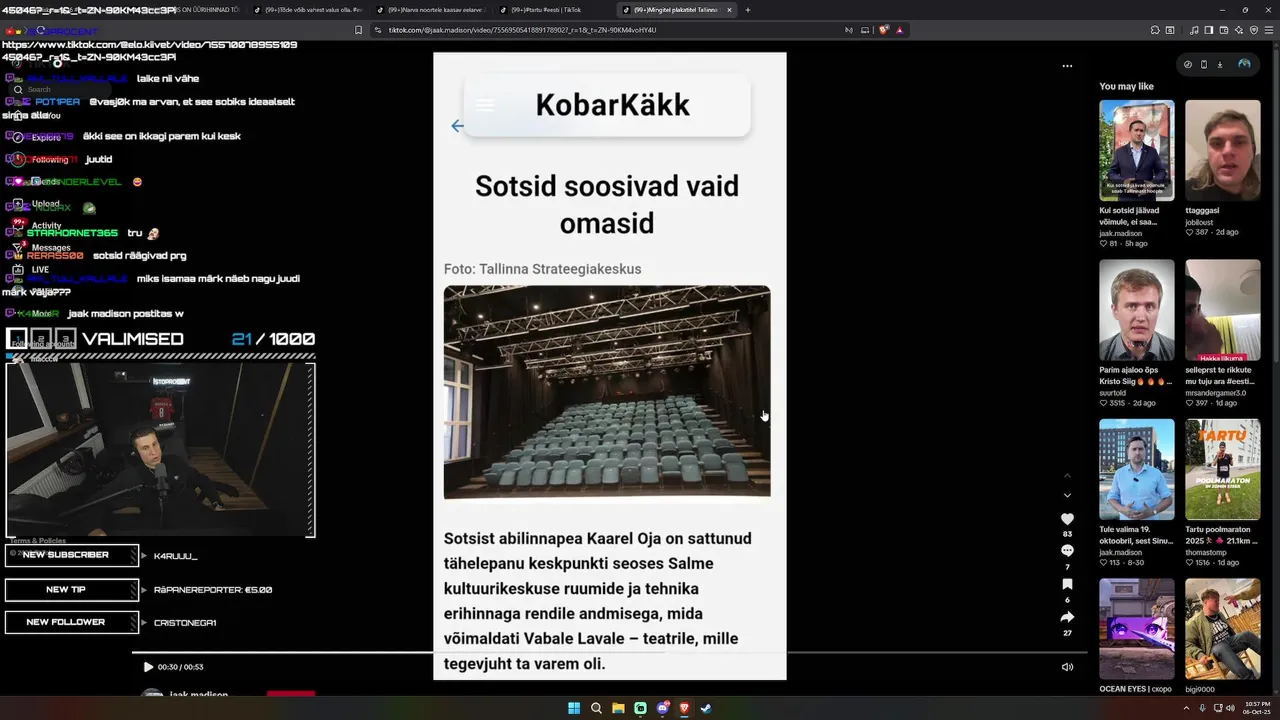
Task: Open the TikTok LIVE sidebar item
Action: (x=32, y=270)
